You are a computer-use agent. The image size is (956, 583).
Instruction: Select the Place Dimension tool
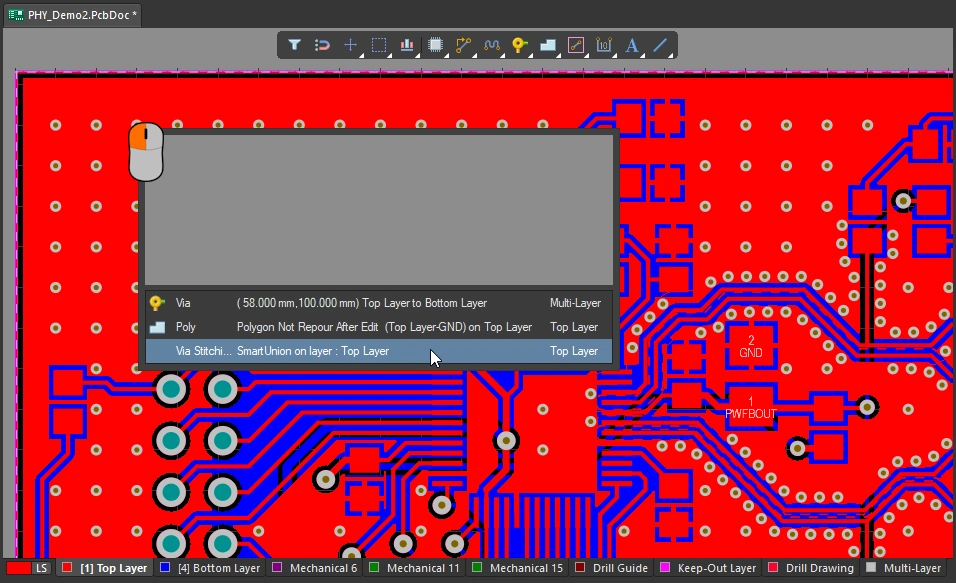[x=603, y=45]
